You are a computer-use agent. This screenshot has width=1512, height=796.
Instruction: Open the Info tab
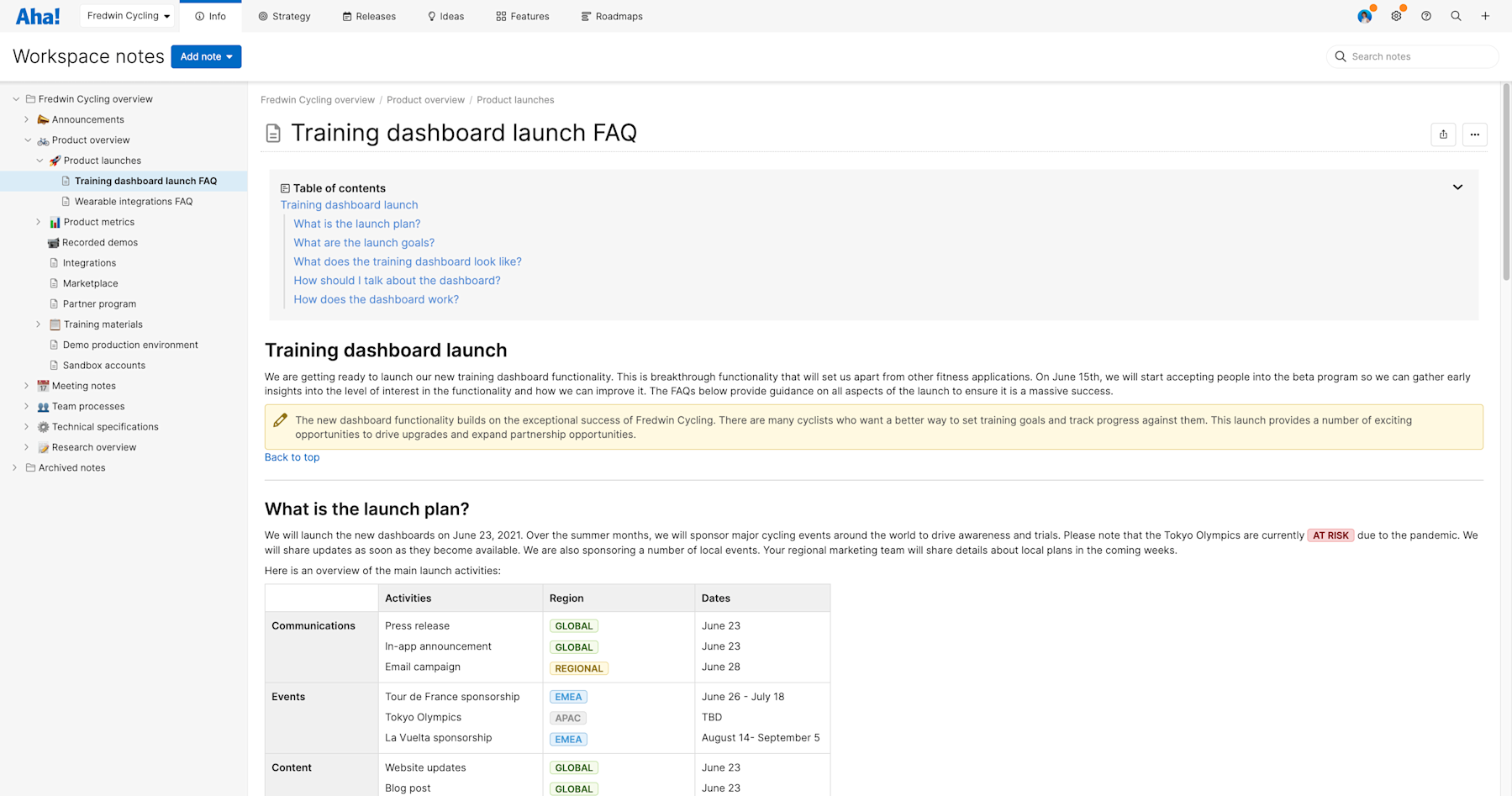point(210,16)
